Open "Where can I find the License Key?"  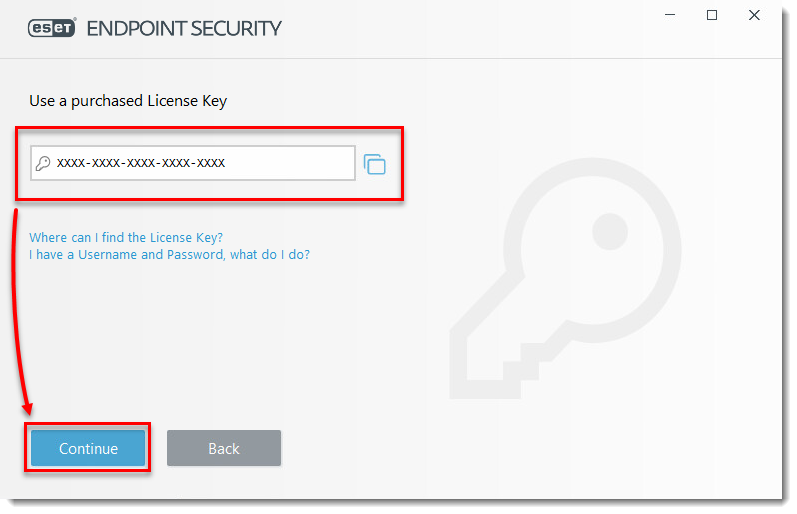point(126,237)
